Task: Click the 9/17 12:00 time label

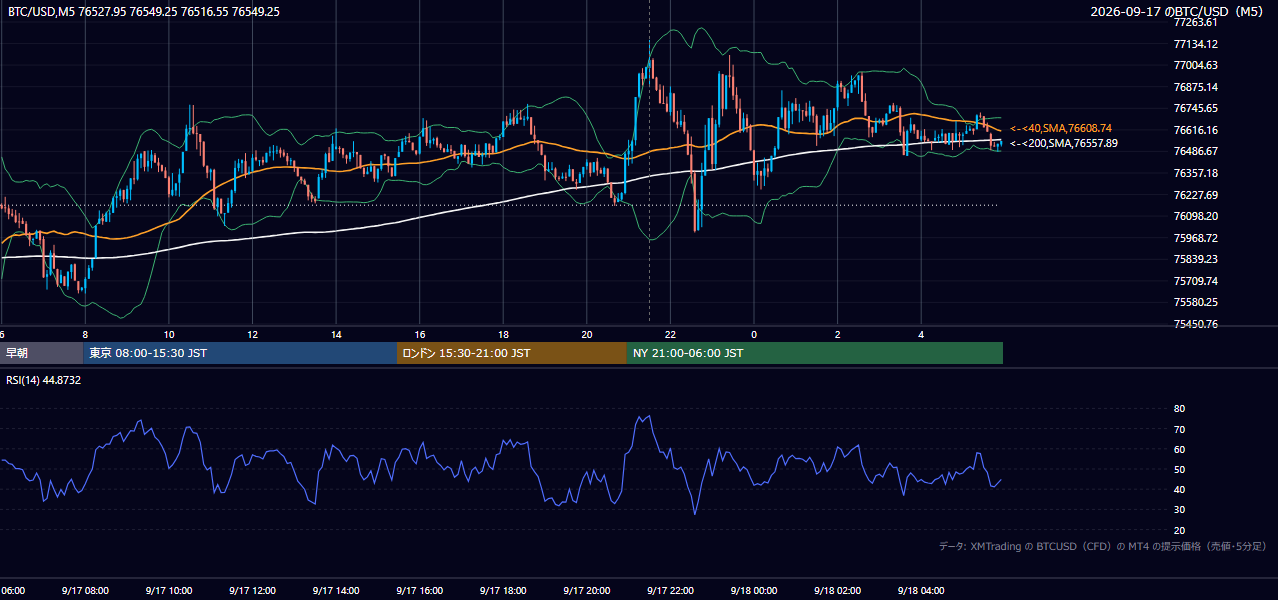Action: (x=252, y=590)
